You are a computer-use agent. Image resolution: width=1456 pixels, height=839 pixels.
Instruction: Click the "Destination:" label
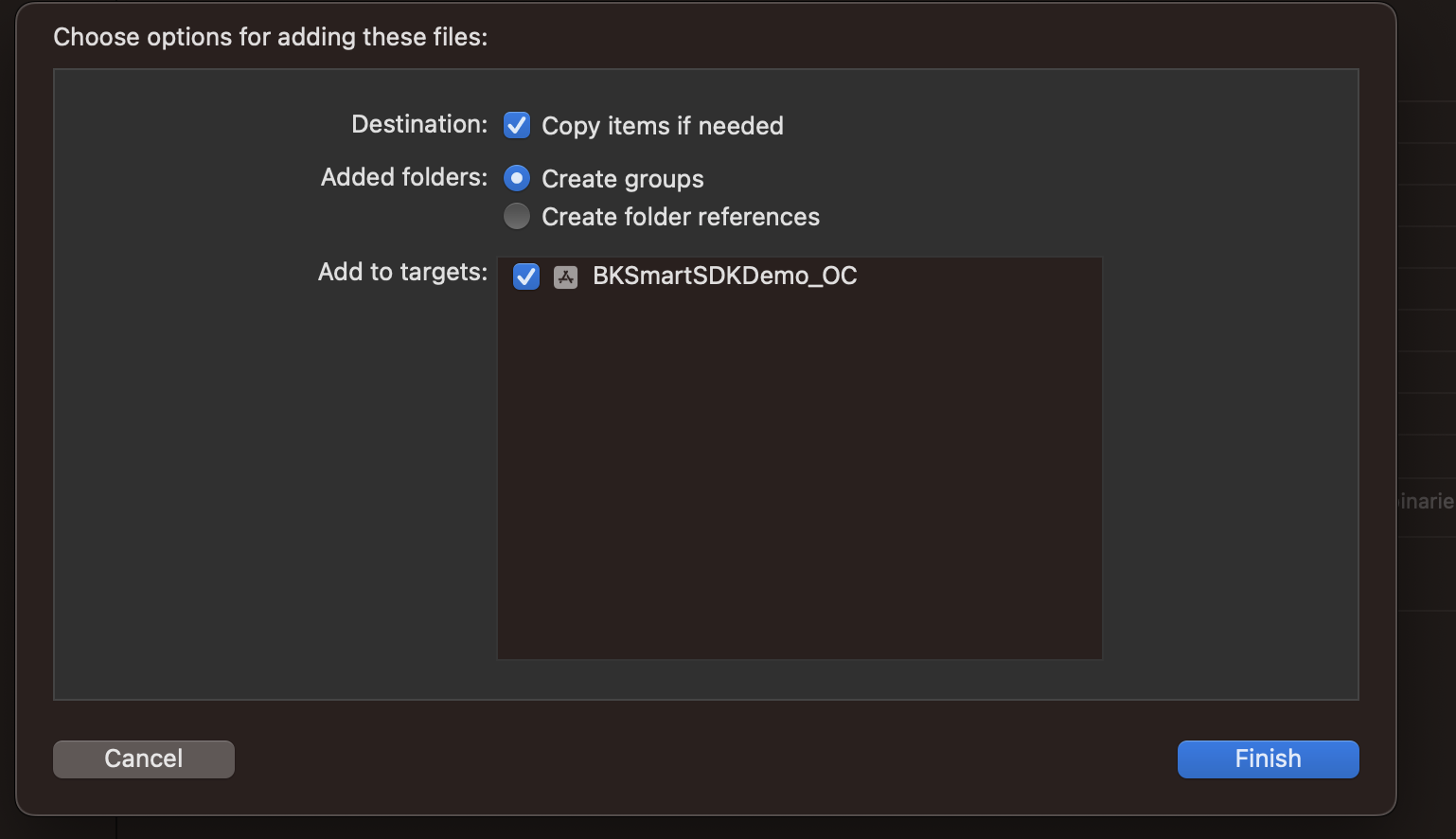[419, 124]
